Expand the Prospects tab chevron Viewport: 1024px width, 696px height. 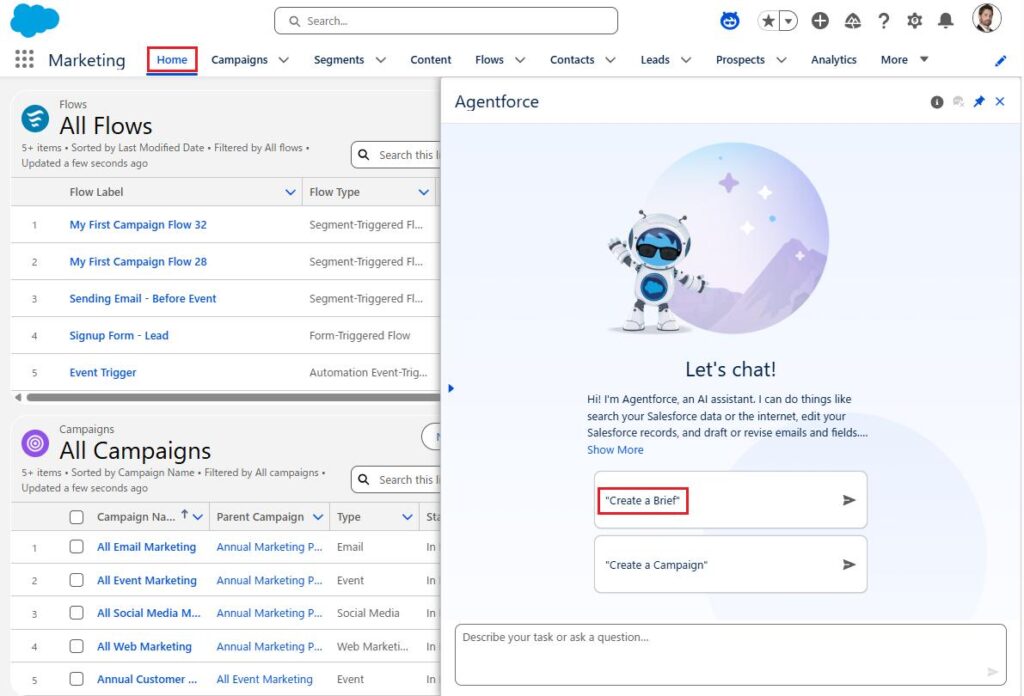pos(782,60)
